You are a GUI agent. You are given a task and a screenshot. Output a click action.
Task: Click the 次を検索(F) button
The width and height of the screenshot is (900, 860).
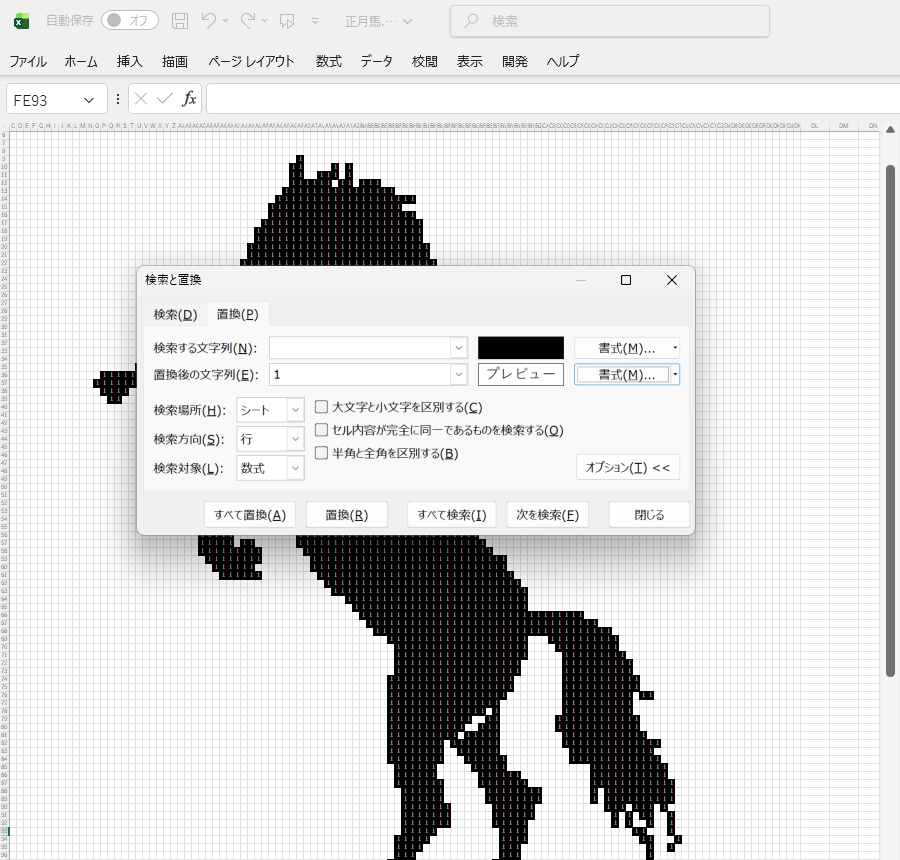point(547,515)
